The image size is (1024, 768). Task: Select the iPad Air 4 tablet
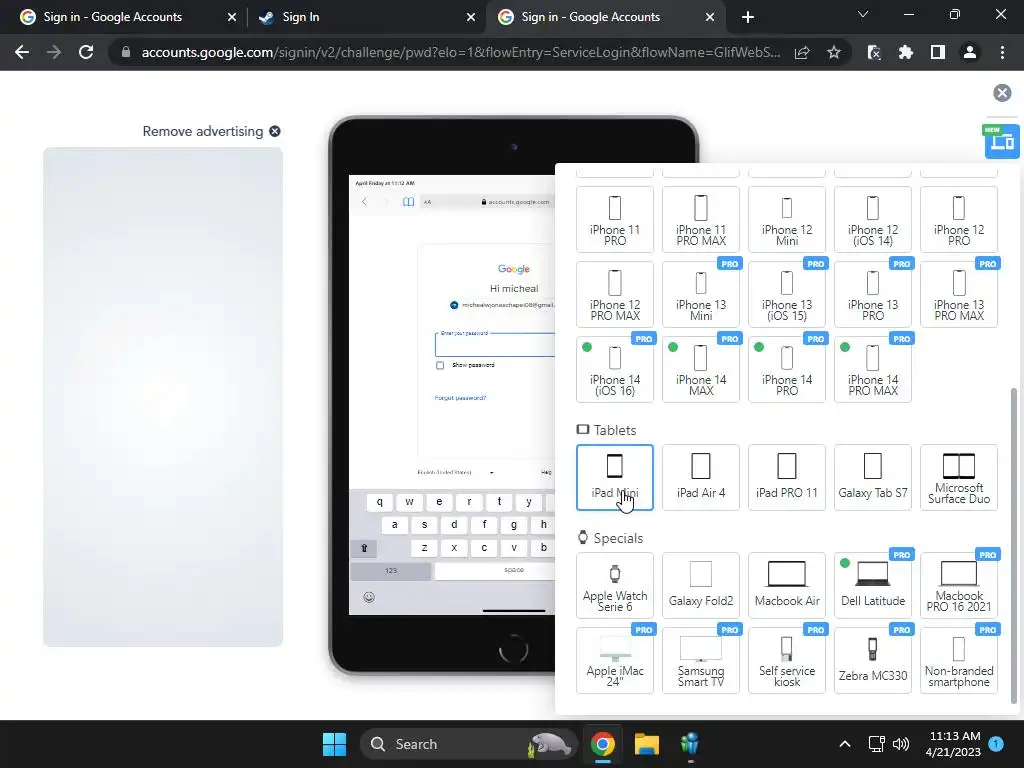[701, 477]
